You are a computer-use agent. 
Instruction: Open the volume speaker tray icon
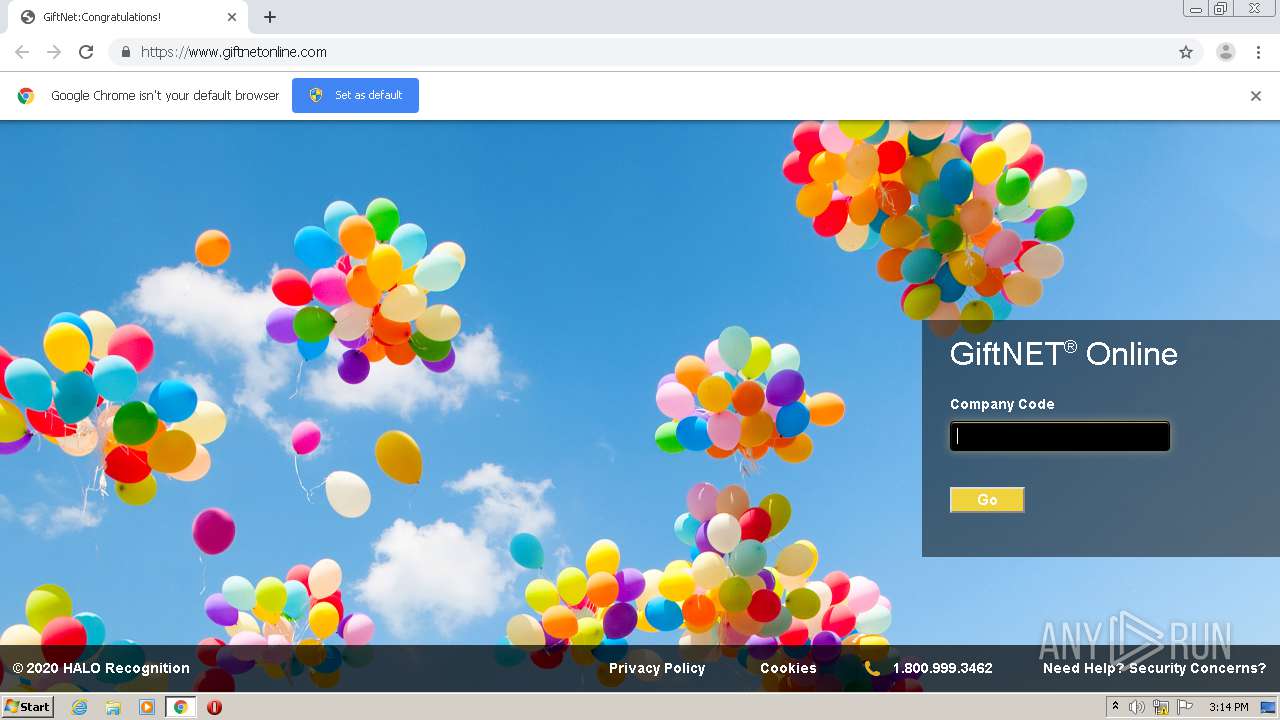pyautogui.click(x=1137, y=707)
